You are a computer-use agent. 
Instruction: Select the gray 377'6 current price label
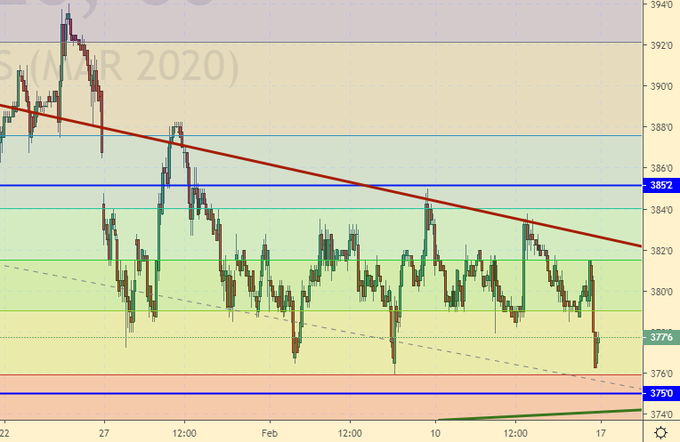tap(661, 337)
